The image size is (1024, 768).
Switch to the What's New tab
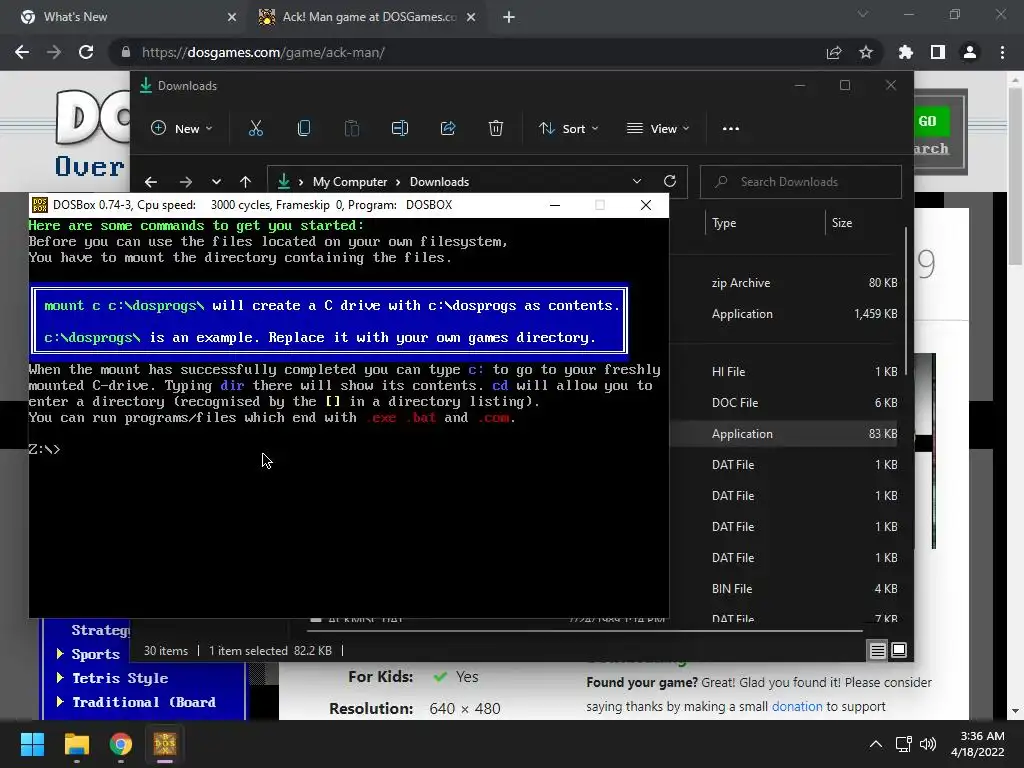pos(124,17)
